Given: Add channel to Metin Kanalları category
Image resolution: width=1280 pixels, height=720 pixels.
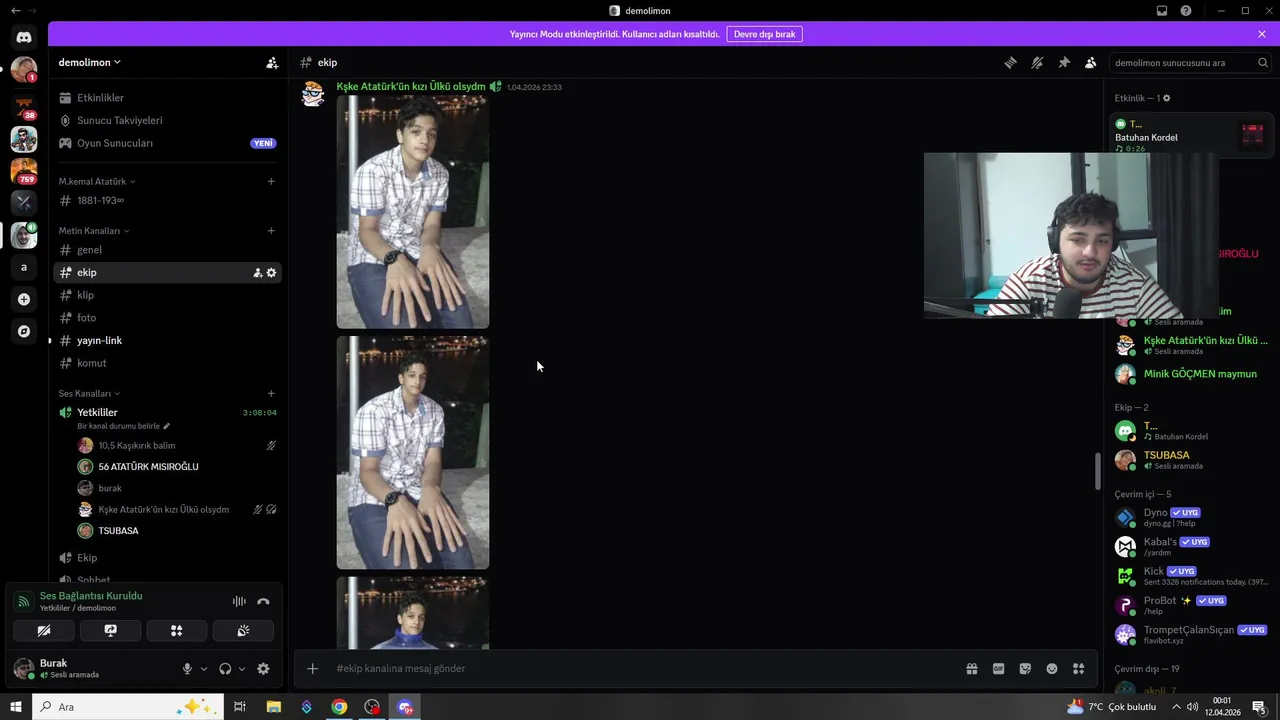Looking at the screenshot, I should (271, 231).
